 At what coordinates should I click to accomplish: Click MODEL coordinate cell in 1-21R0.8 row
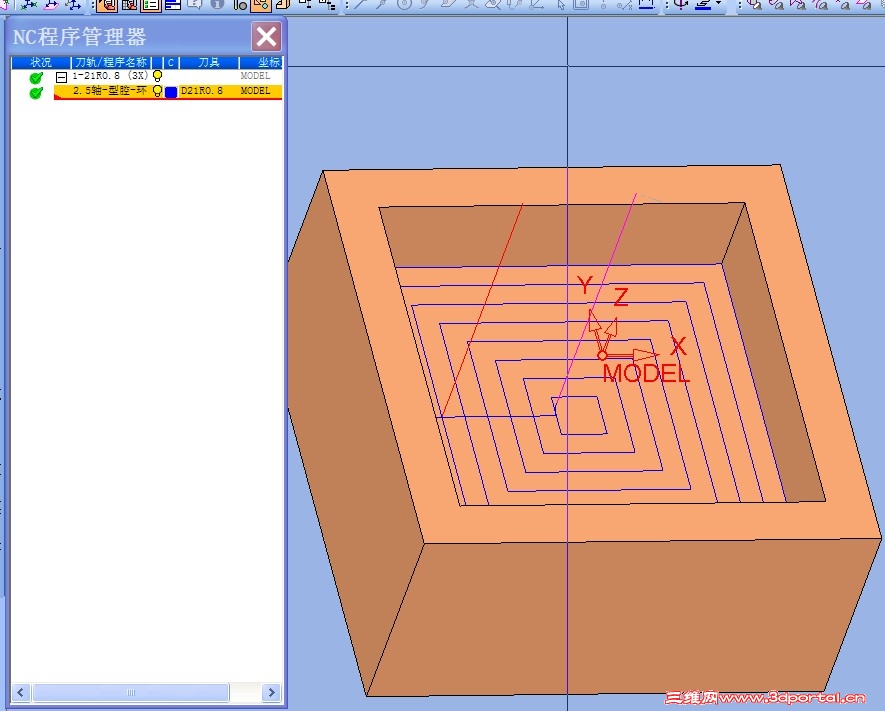255,76
